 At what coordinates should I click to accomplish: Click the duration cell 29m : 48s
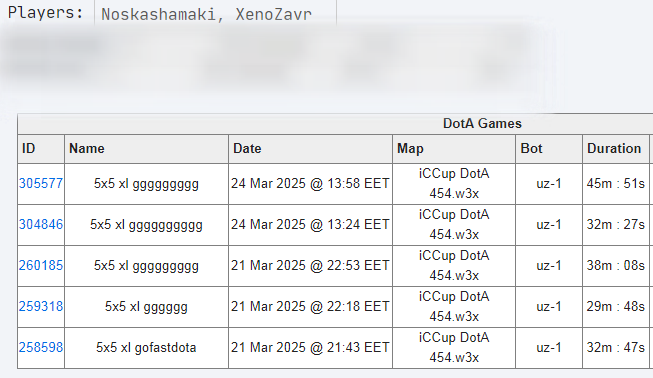click(616, 306)
